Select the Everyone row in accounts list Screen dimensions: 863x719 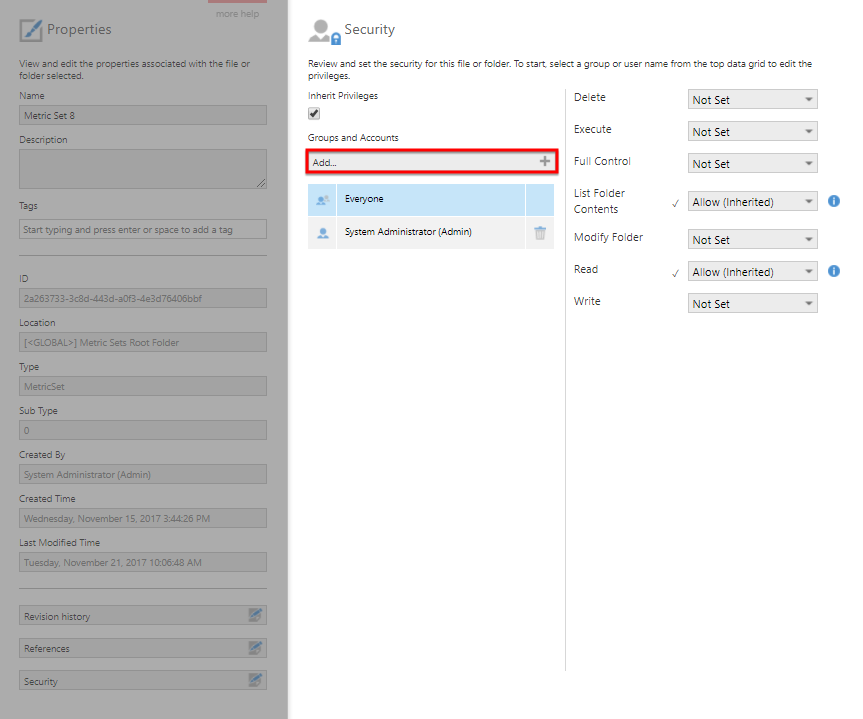[430, 200]
